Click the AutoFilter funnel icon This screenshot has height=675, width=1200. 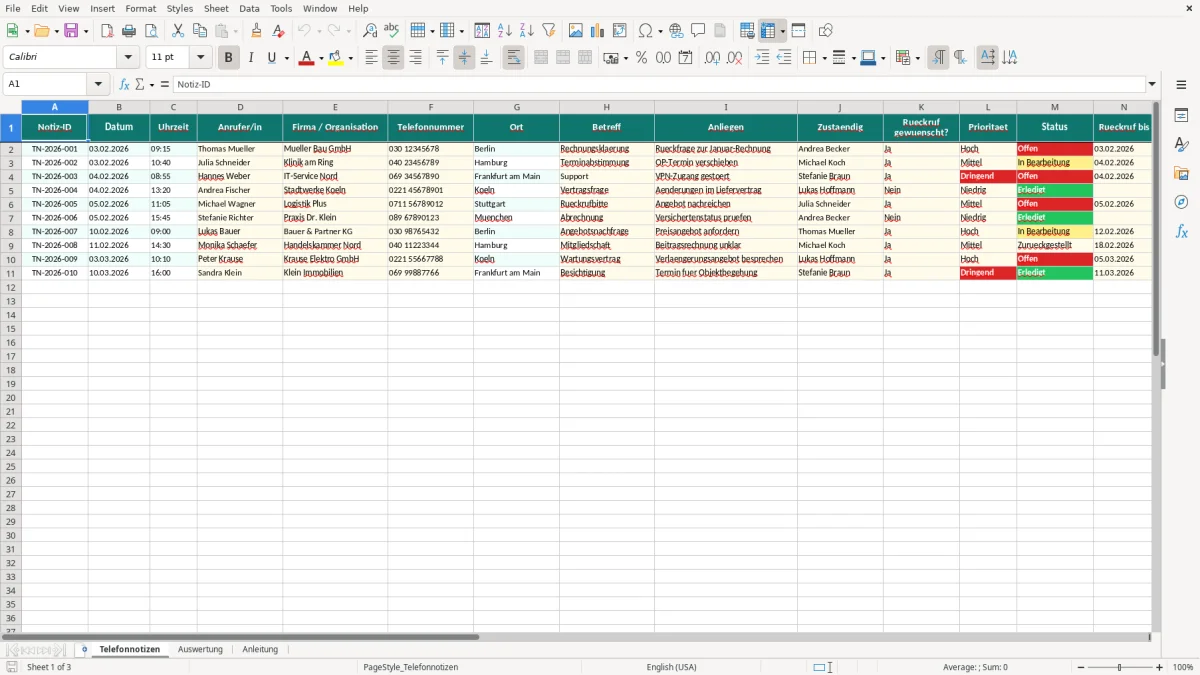[x=549, y=31]
